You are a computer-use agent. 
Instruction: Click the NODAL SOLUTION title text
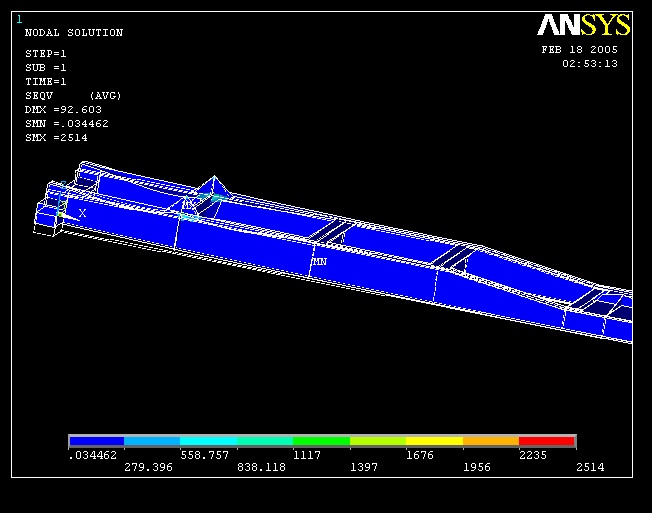[73, 33]
